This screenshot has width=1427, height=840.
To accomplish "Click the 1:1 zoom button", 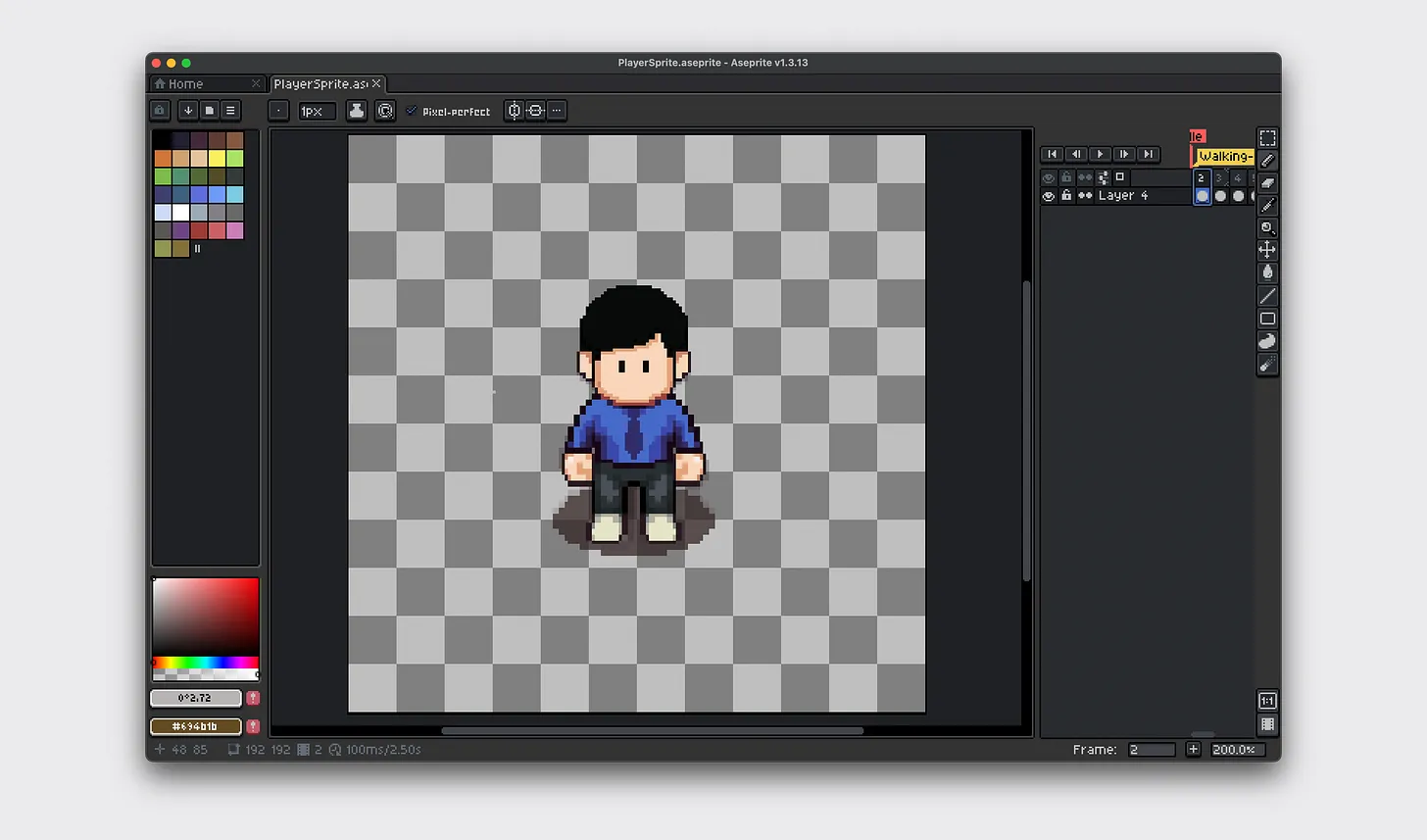I will [x=1266, y=700].
